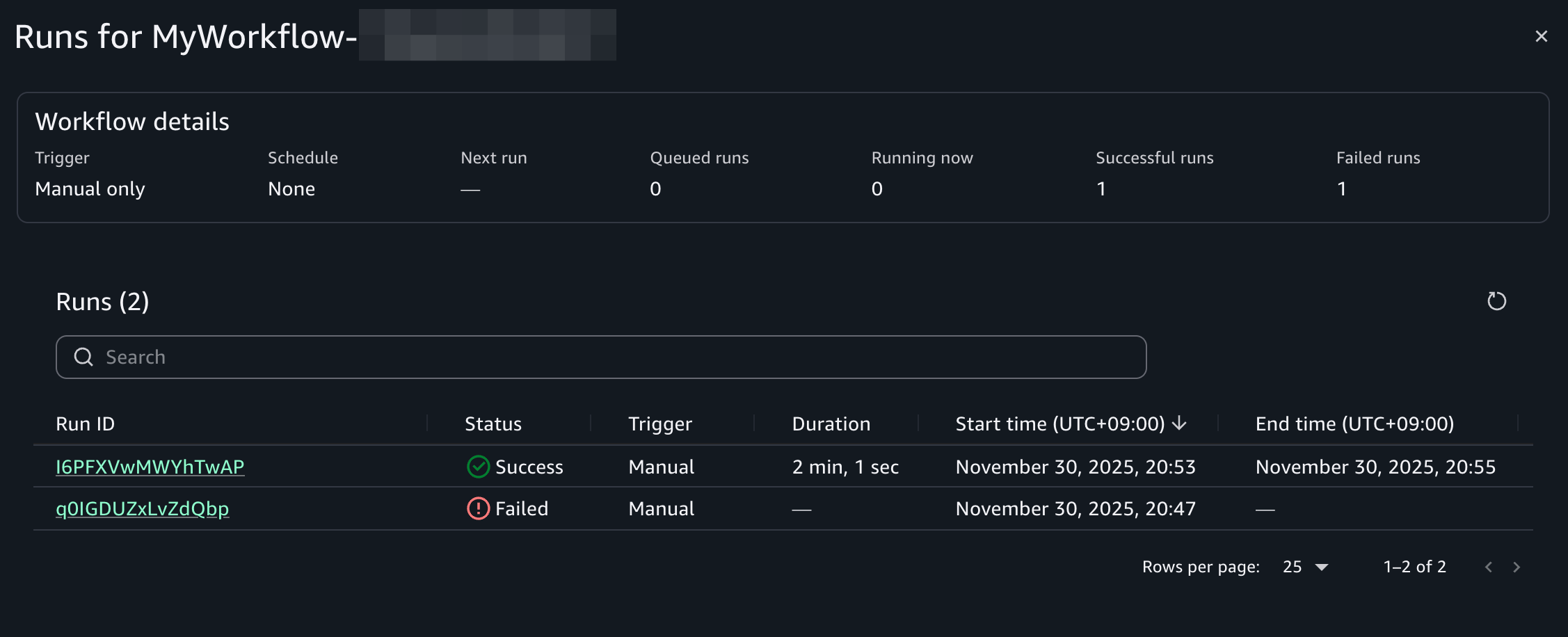Click the magnifying glass in the search bar
Screen dimensions: 1568x637
coord(84,356)
